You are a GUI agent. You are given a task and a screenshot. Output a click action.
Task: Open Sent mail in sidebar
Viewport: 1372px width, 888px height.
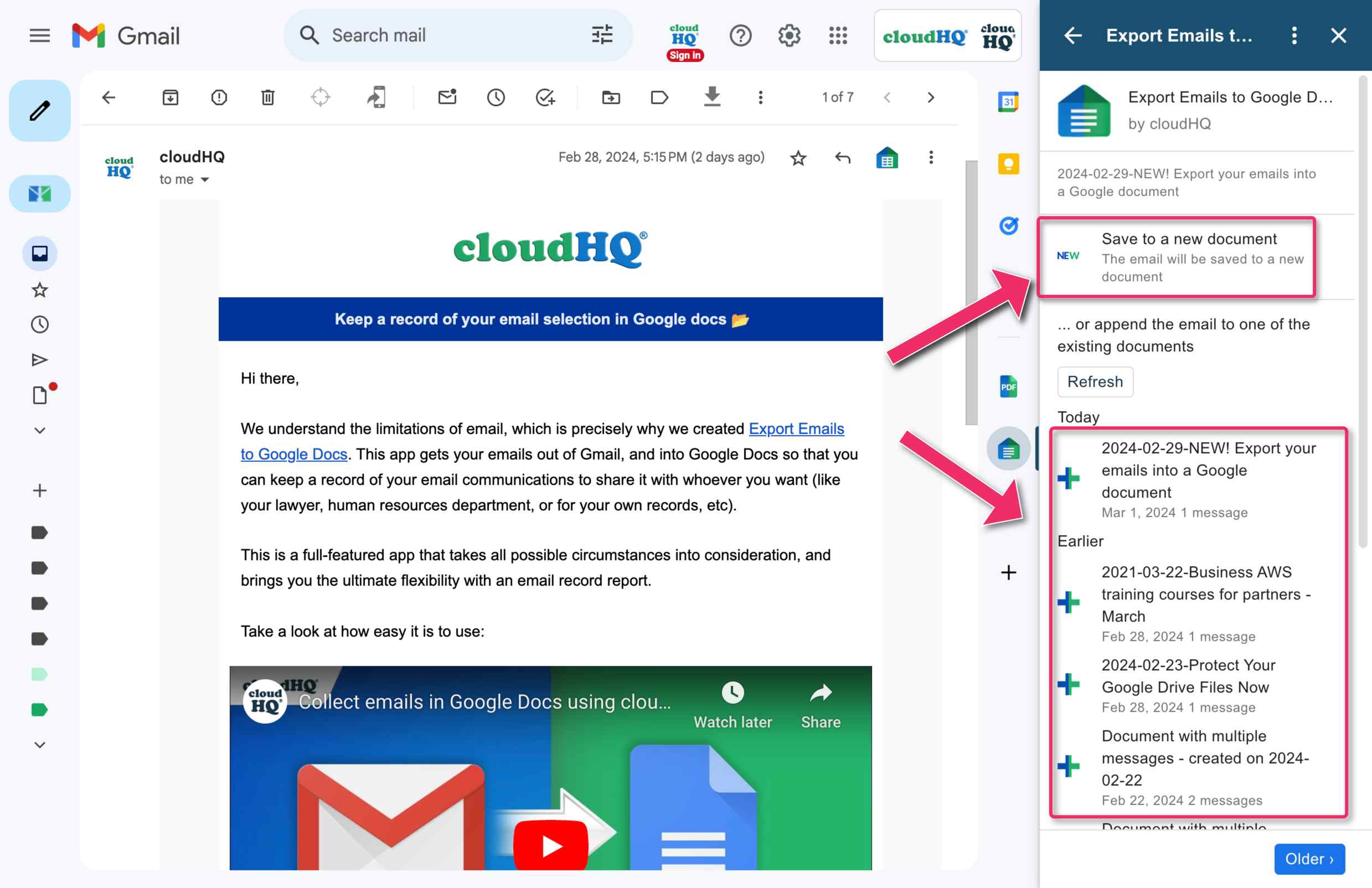[39, 360]
